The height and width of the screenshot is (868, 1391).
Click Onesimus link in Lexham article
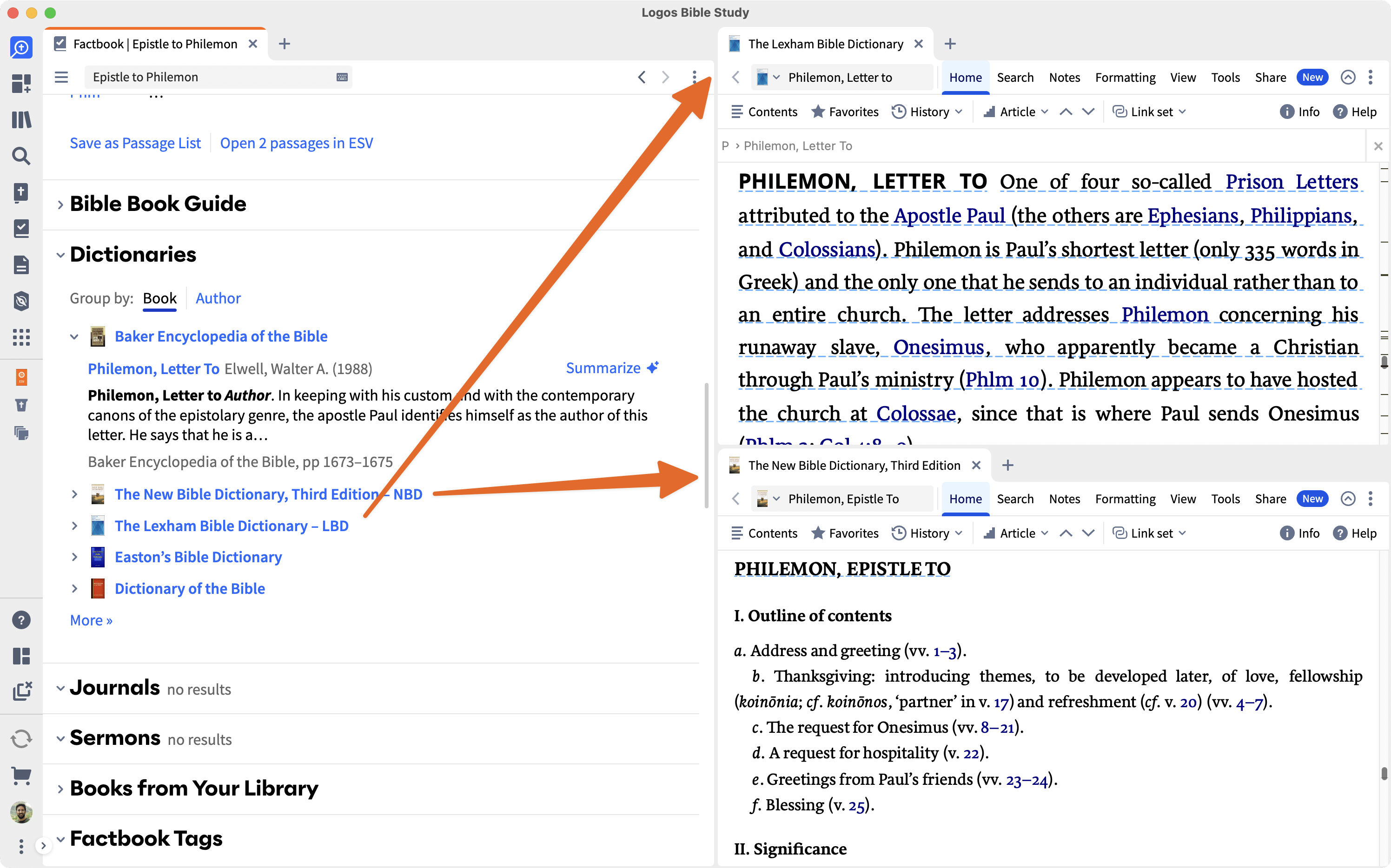point(939,347)
